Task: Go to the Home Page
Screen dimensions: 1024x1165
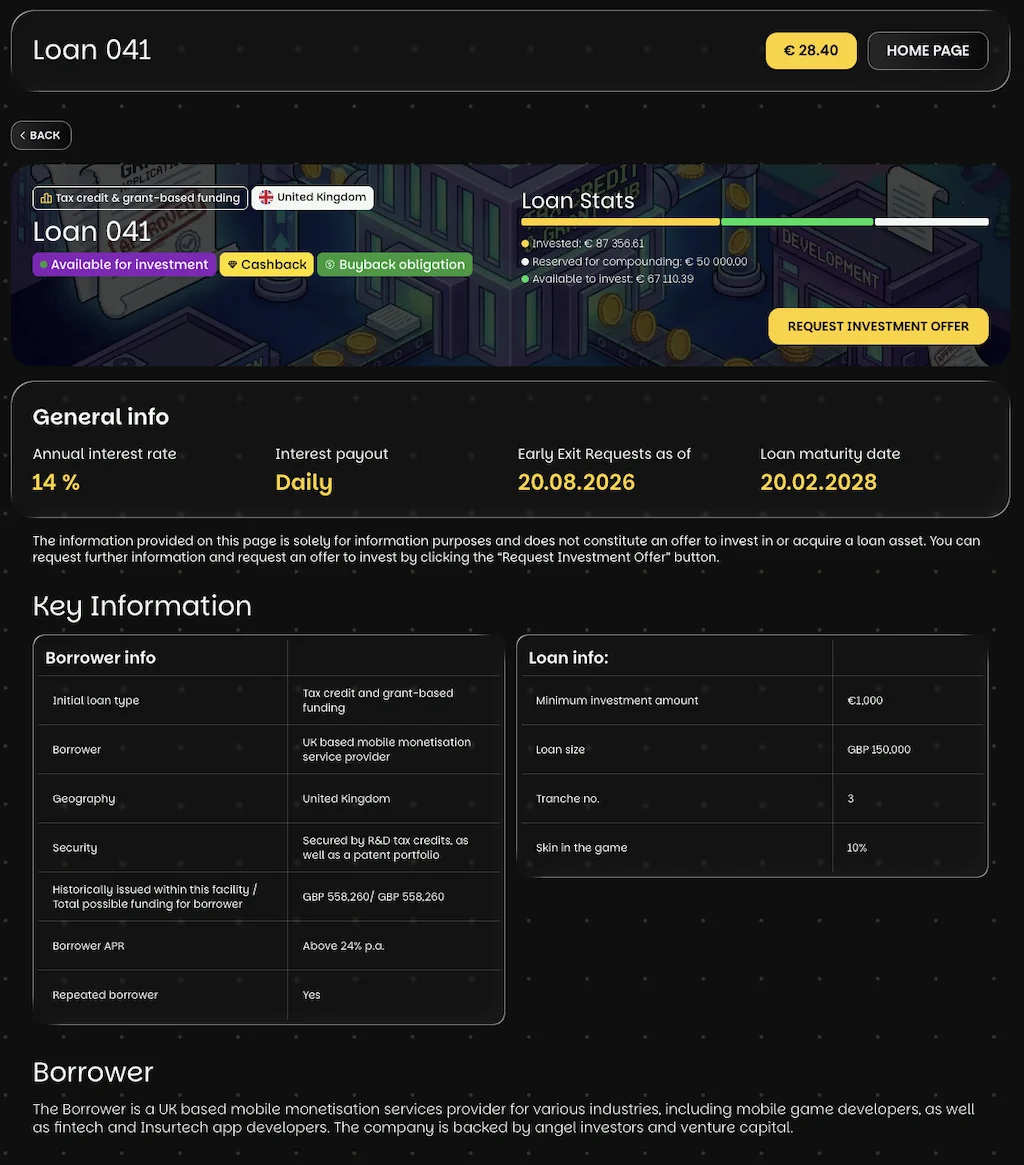Action: pyautogui.click(x=927, y=51)
